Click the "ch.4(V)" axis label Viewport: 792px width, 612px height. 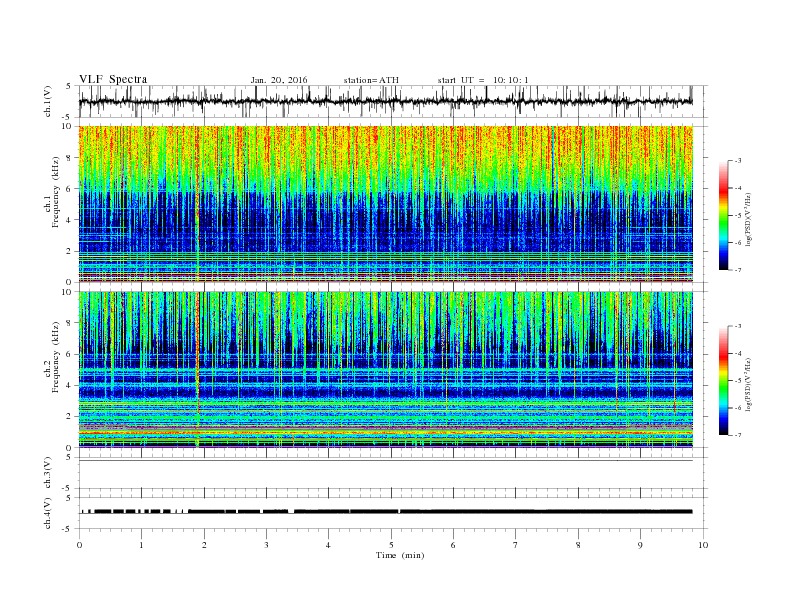point(48,513)
